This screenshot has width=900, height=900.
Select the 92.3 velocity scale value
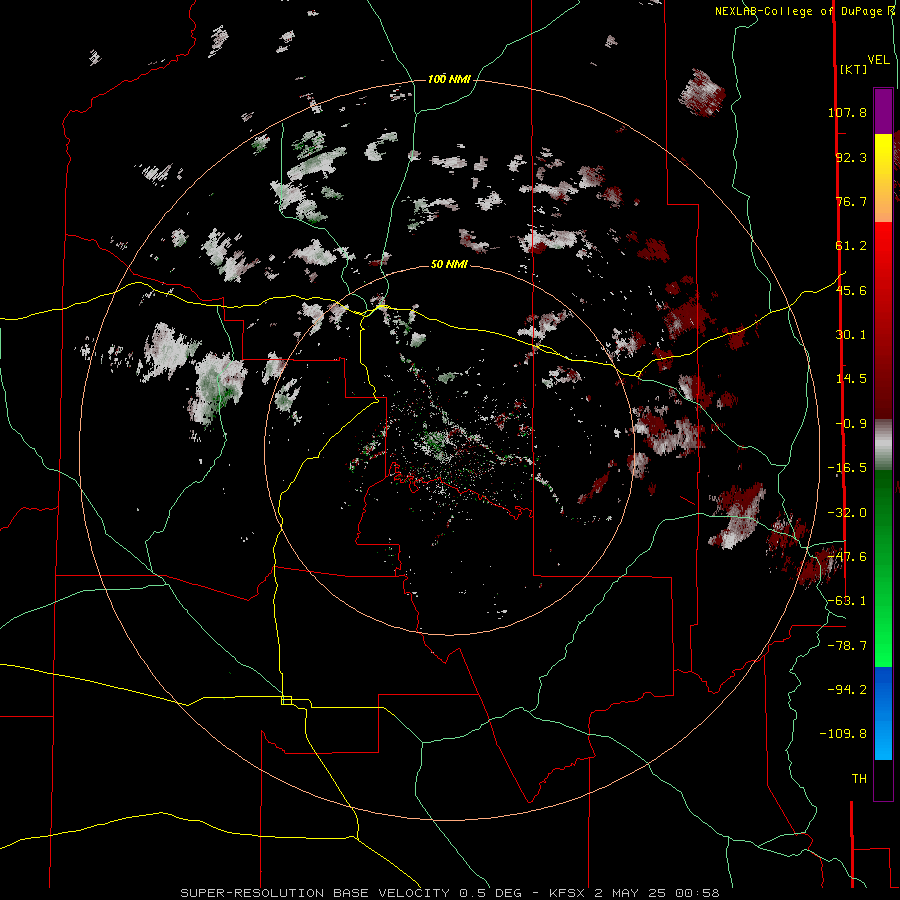click(x=851, y=157)
